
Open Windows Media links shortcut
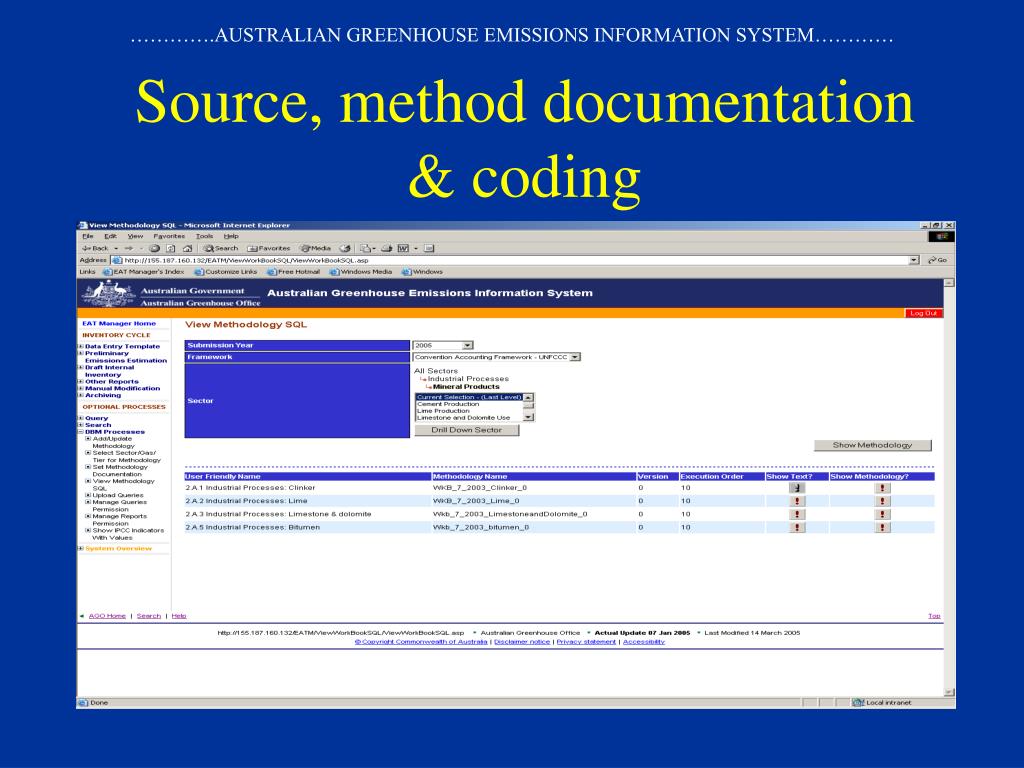pos(361,272)
